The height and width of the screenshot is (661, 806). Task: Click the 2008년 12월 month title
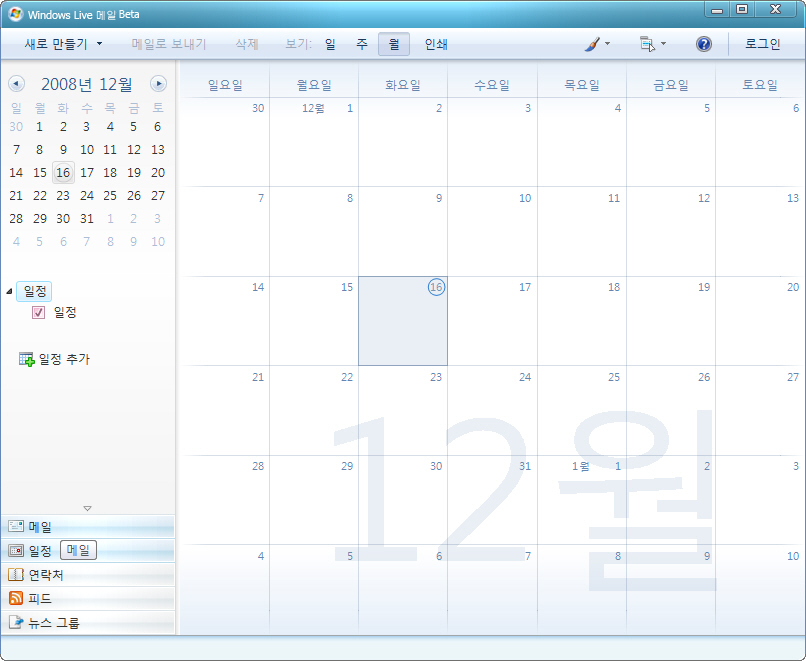(87, 84)
